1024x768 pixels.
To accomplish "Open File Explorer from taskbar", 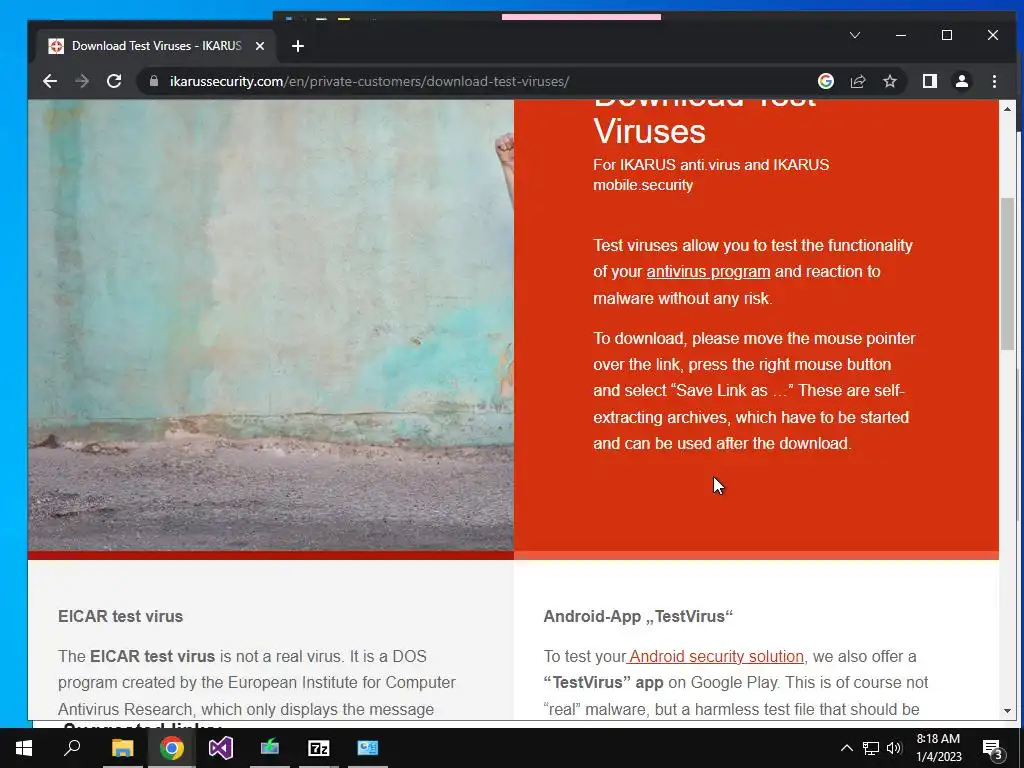I will (122, 748).
